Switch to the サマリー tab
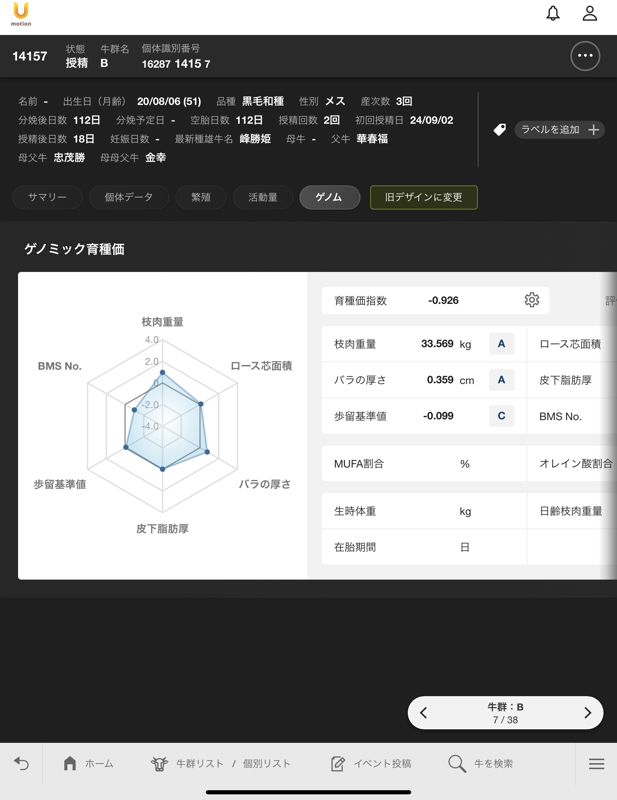The width and height of the screenshot is (617, 800). tap(47, 197)
